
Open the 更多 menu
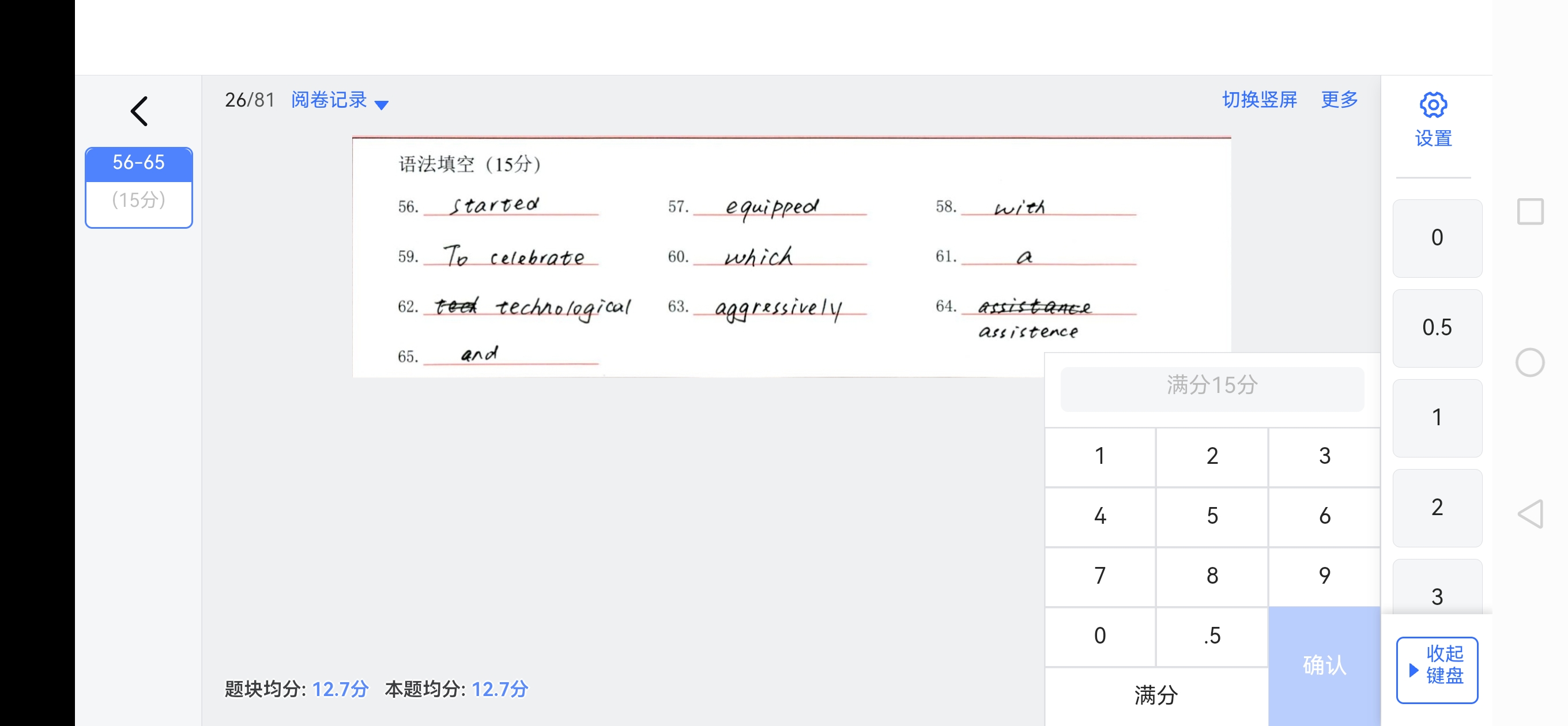(x=1339, y=99)
